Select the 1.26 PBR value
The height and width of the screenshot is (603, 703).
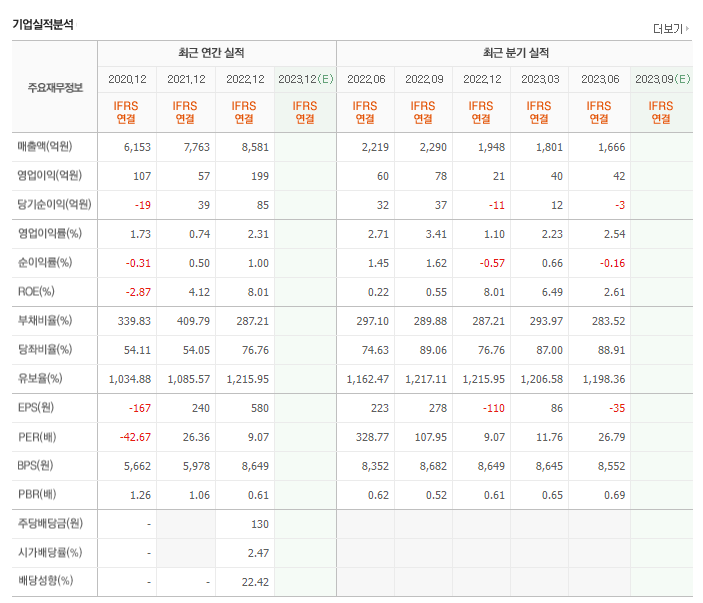click(x=140, y=495)
